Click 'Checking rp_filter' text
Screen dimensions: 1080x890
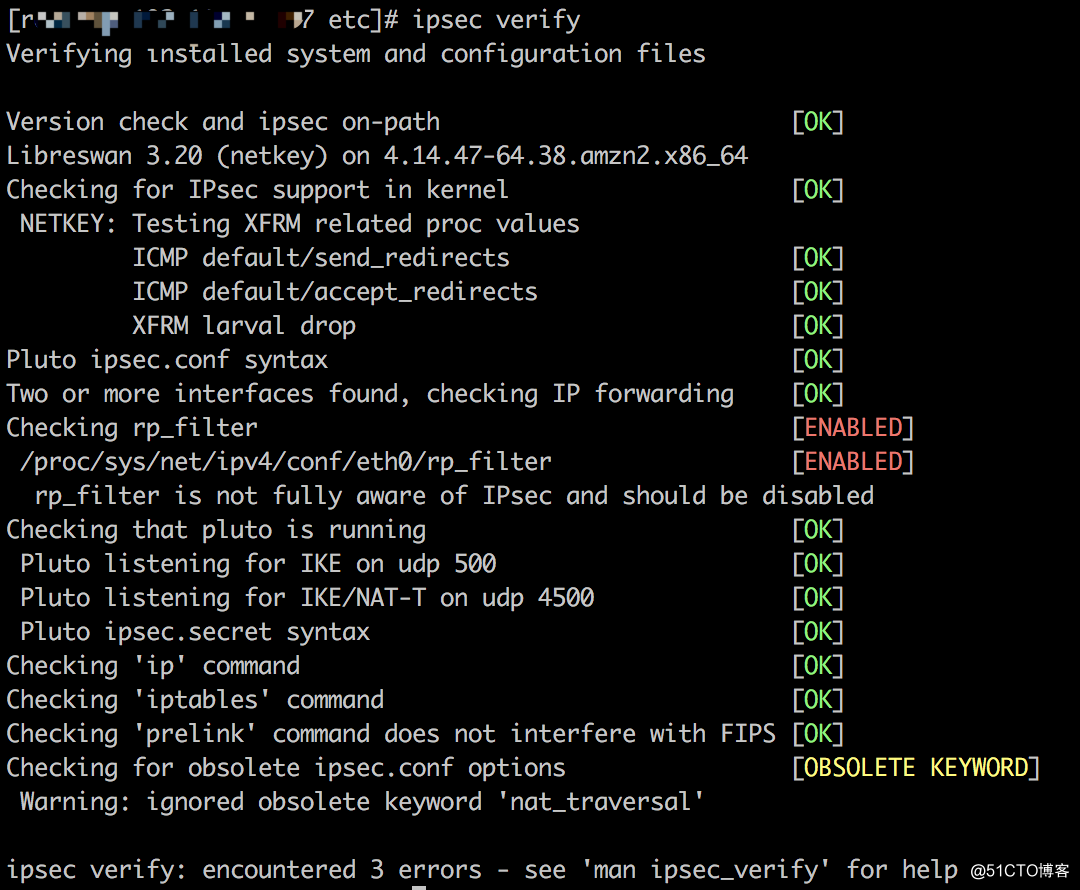pos(132,428)
